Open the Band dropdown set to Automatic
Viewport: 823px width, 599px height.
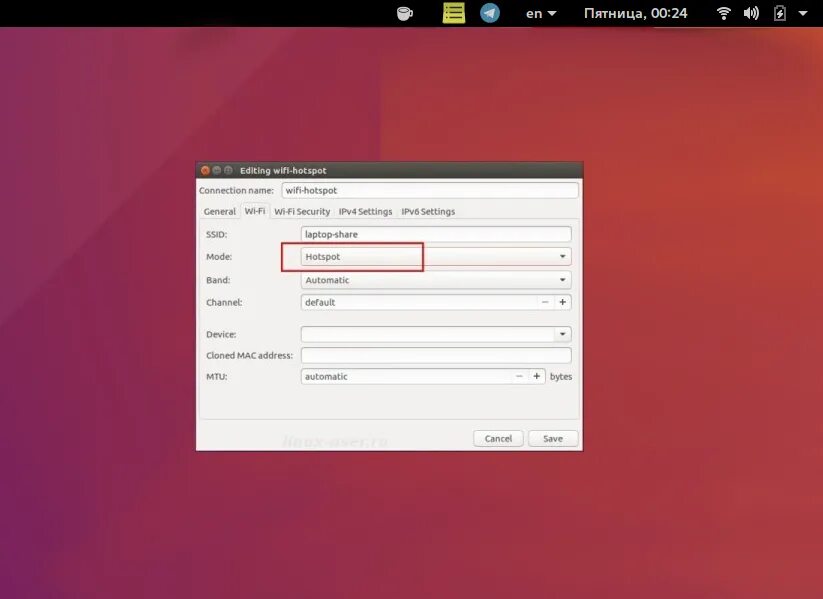435,280
